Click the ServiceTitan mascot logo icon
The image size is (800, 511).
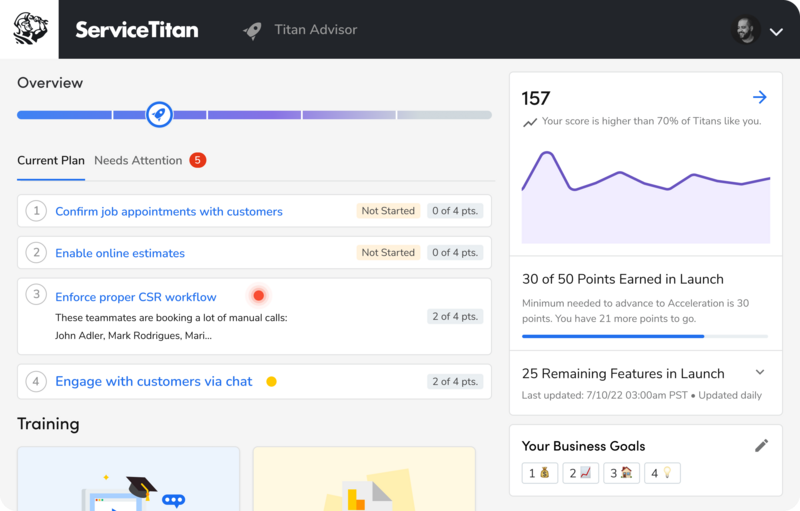click(x=30, y=29)
